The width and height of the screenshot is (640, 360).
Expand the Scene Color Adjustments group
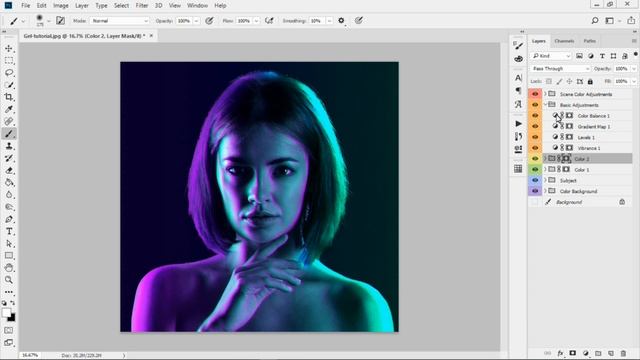pos(545,94)
